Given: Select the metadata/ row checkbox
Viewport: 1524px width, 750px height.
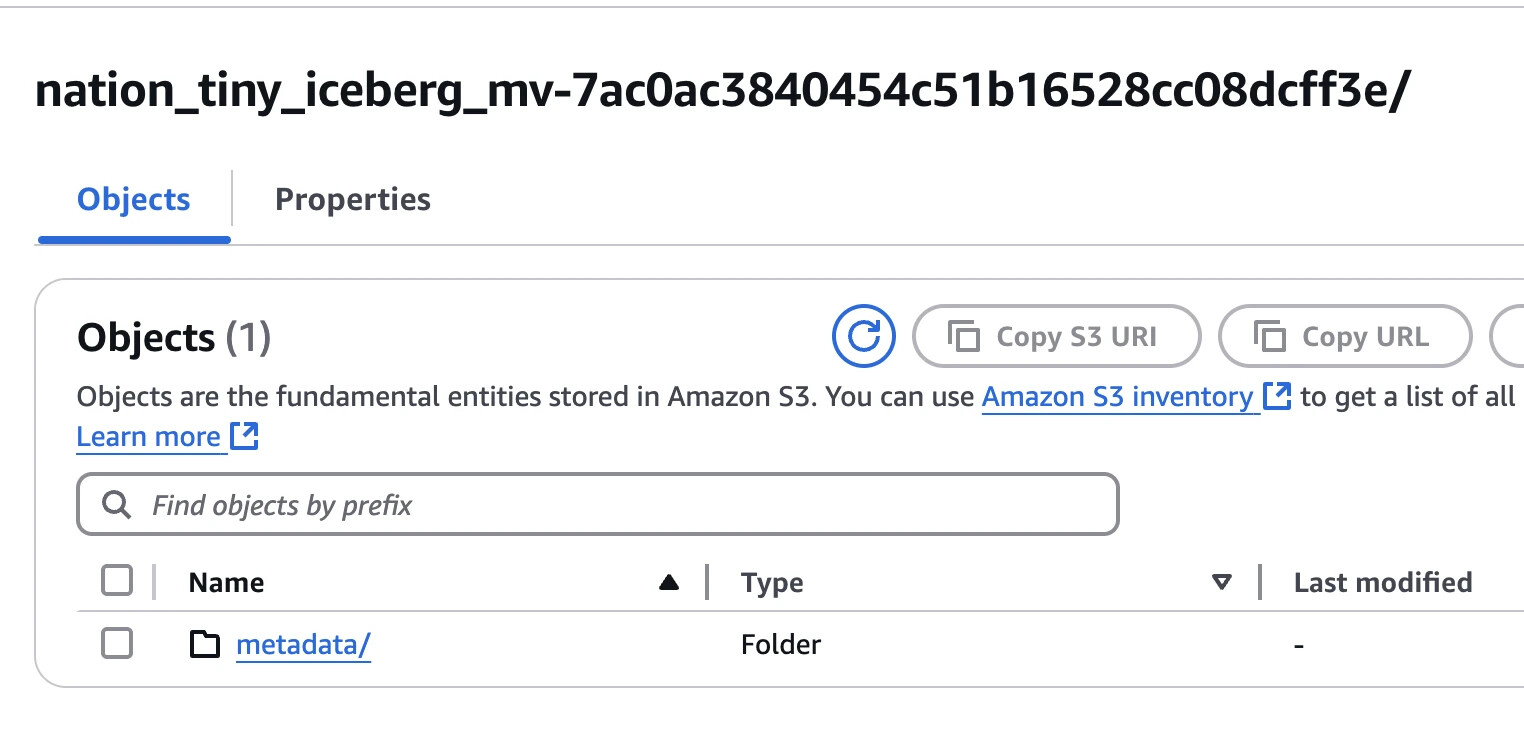Looking at the screenshot, I should coord(117,645).
